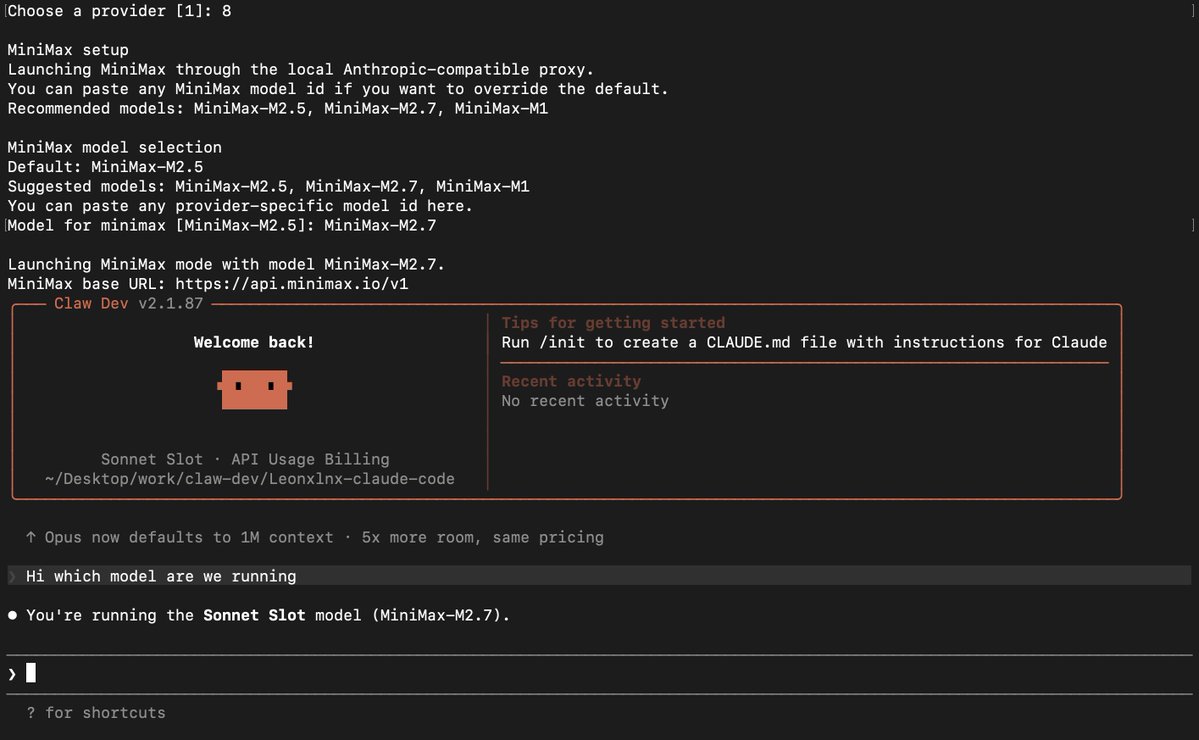Click the 'Recommended models' line
This screenshot has width=1199, height=740.
coord(278,109)
